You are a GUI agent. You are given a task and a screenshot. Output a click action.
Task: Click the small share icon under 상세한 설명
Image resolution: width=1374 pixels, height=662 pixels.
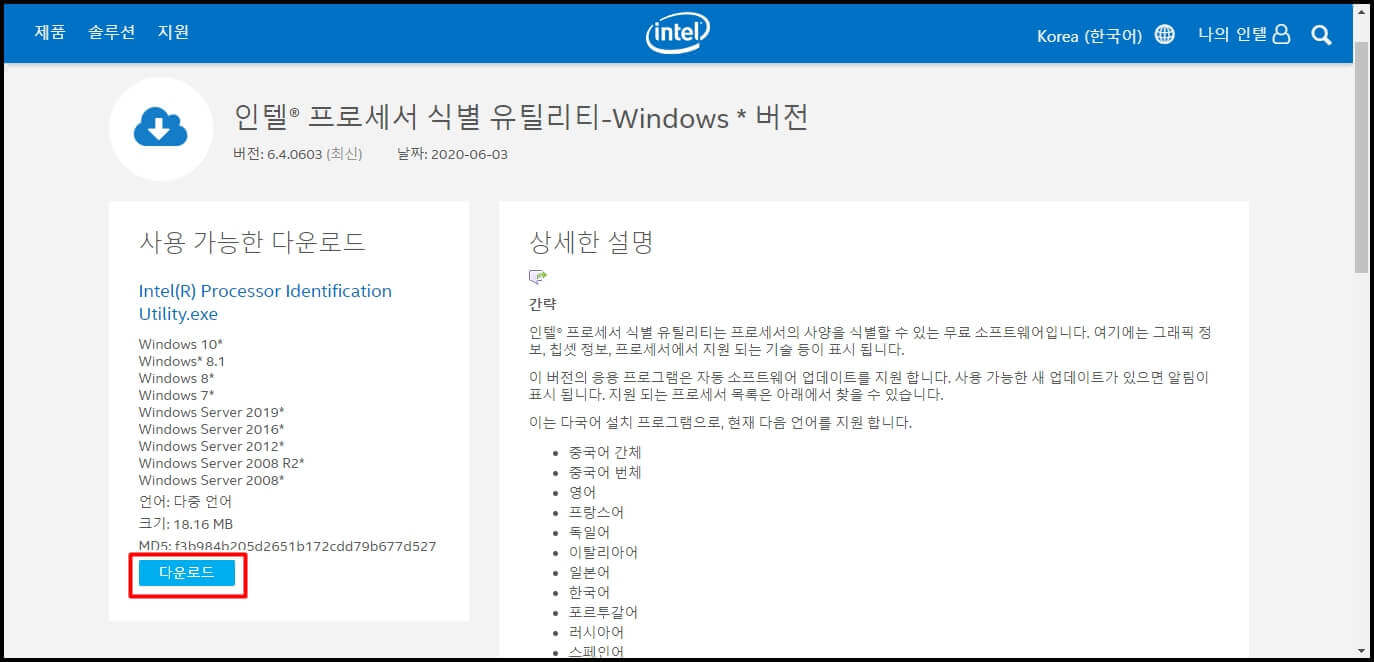point(538,277)
